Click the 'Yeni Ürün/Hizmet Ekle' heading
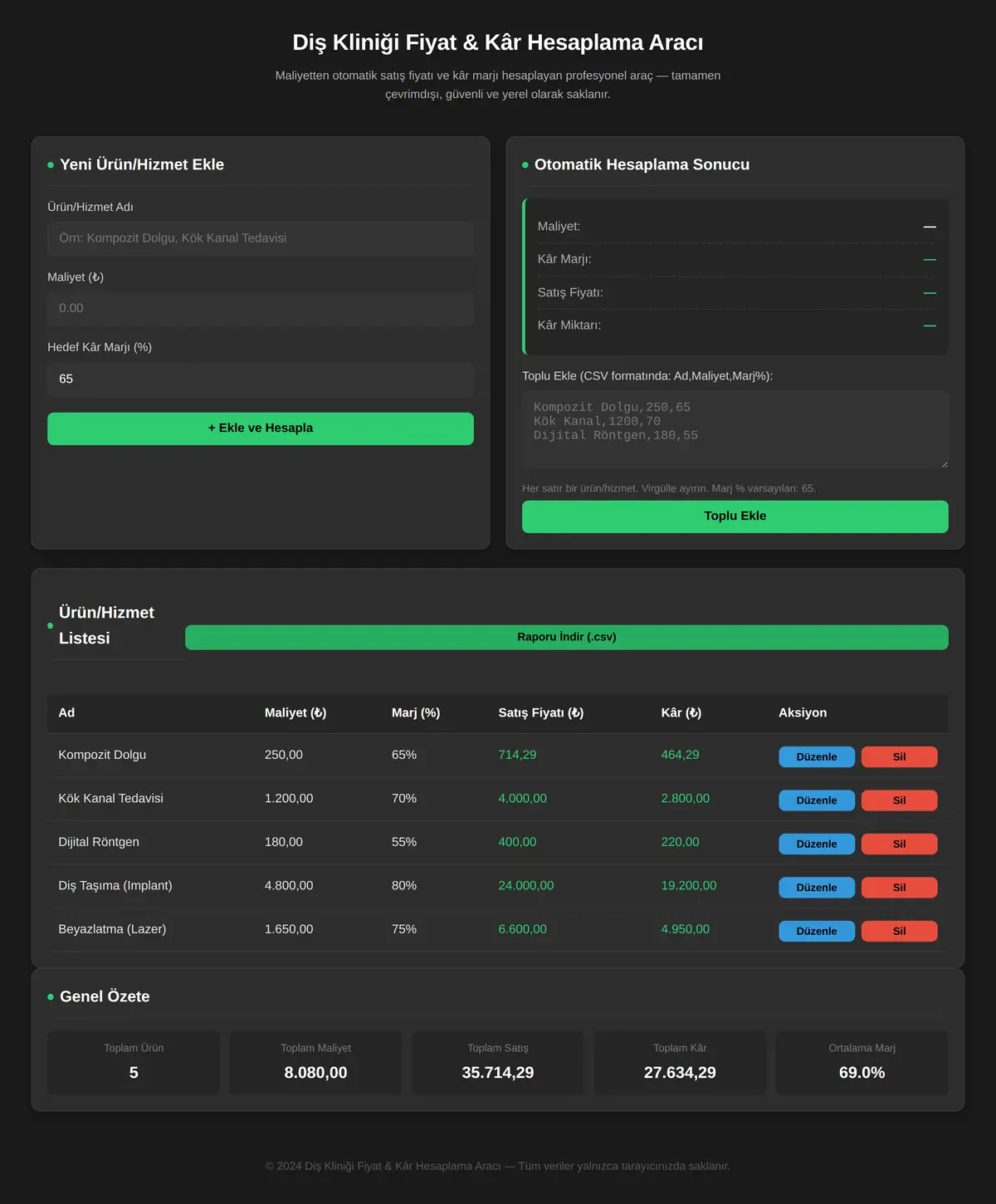Viewport: 996px width, 1204px height. coord(142,164)
